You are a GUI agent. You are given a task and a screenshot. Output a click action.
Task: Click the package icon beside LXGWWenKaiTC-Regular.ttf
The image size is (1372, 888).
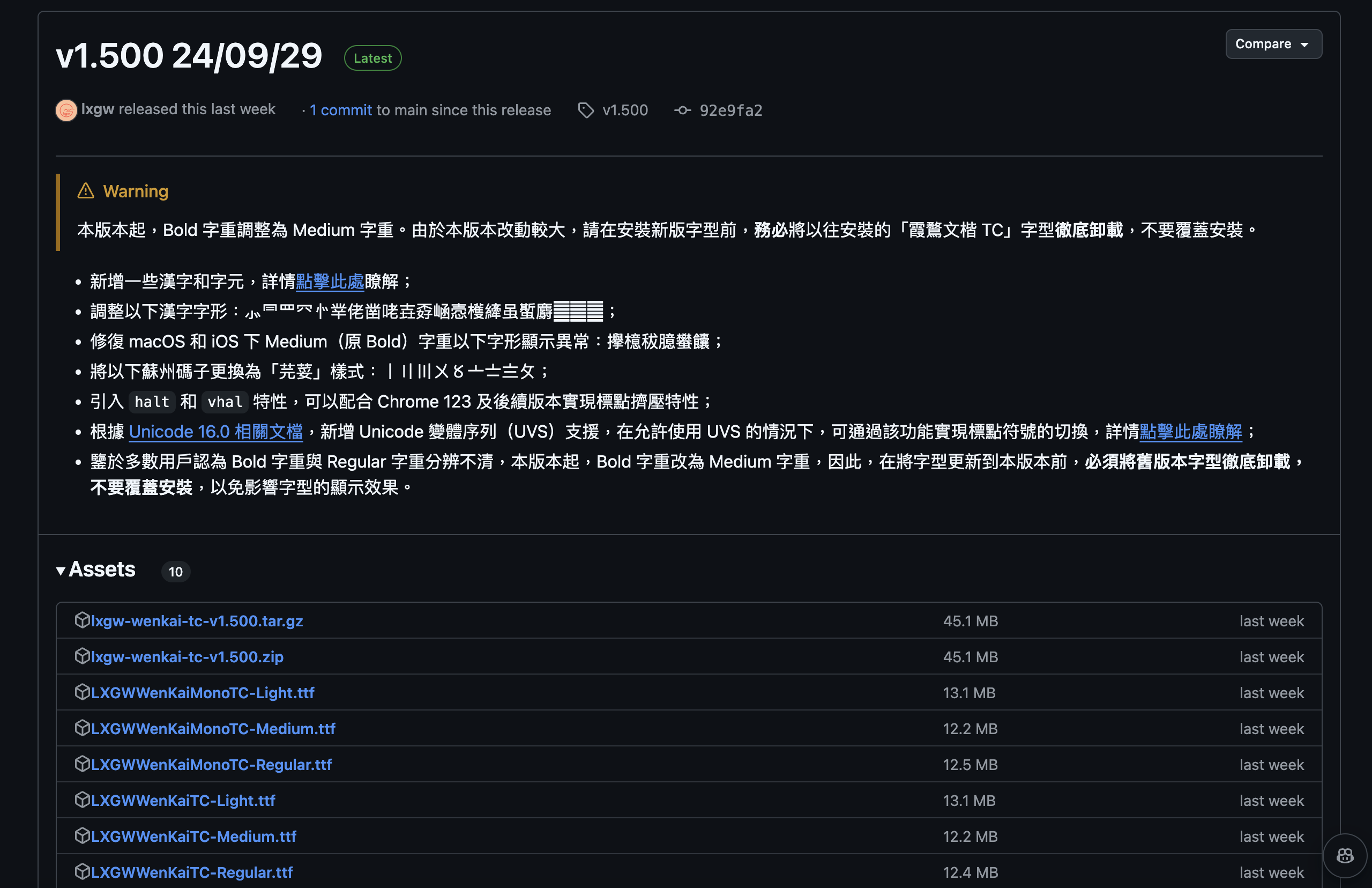[x=82, y=872]
